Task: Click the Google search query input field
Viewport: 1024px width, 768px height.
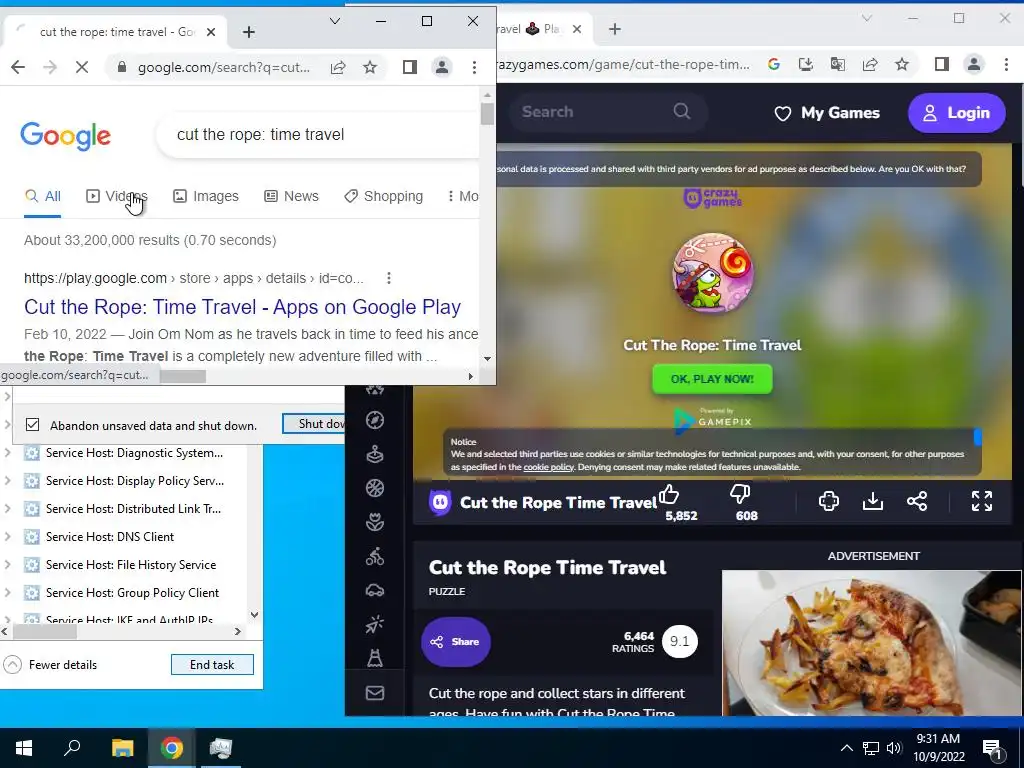Action: tap(319, 135)
